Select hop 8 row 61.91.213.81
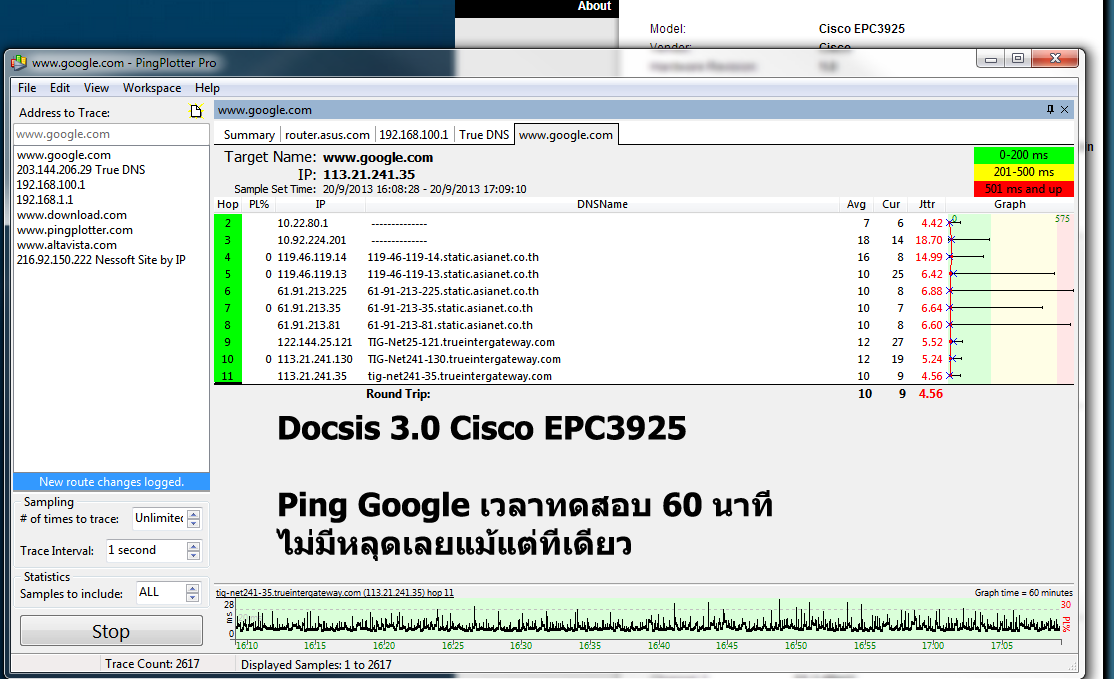 pos(644,325)
